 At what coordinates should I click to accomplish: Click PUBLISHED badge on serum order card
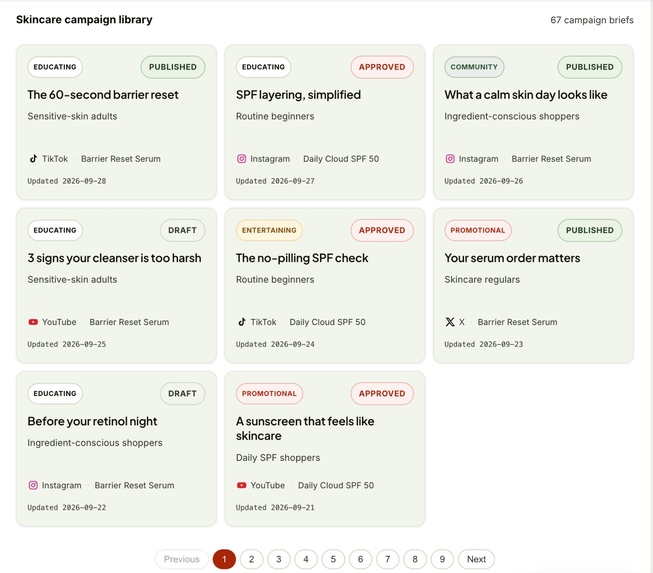pyautogui.click(x=590, y=230)
